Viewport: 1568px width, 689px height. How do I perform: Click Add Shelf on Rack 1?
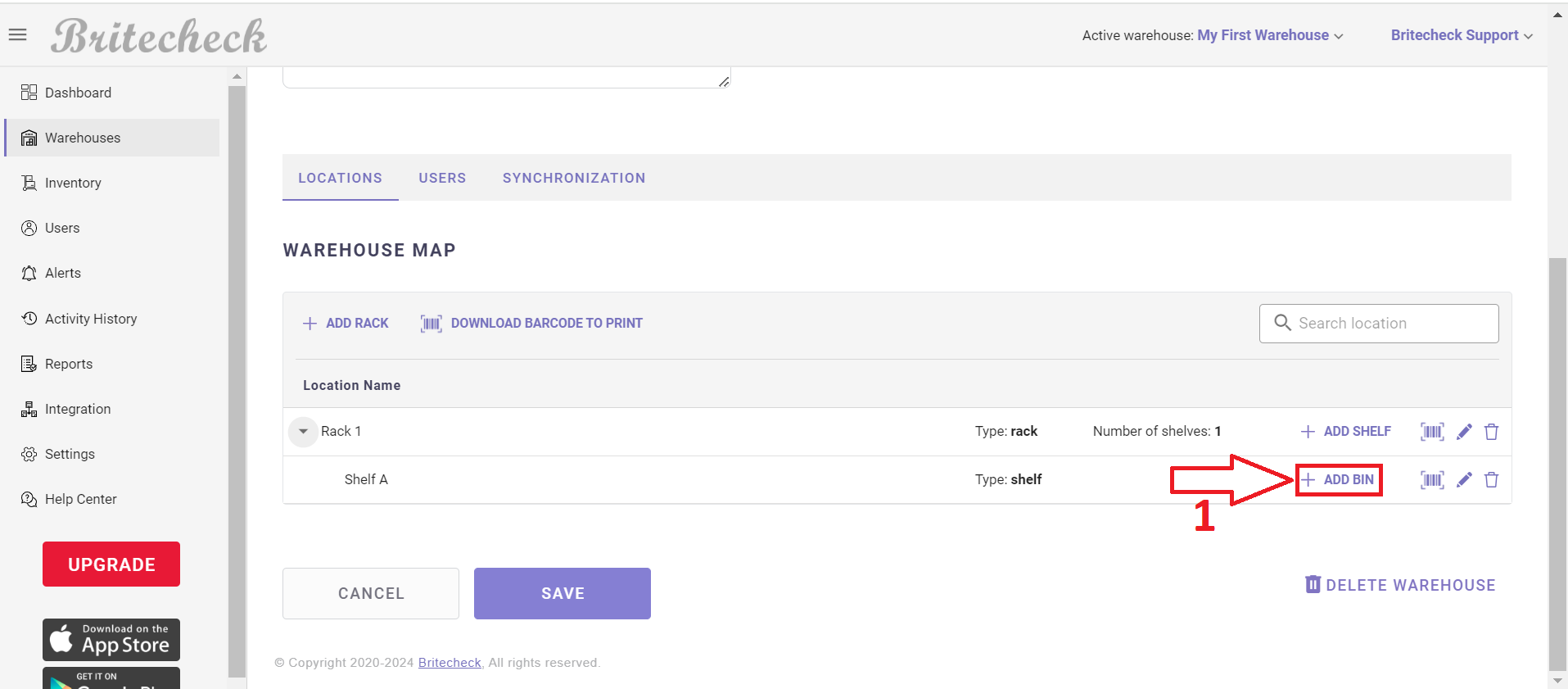pyautogui.click(x=1346, y=432)
